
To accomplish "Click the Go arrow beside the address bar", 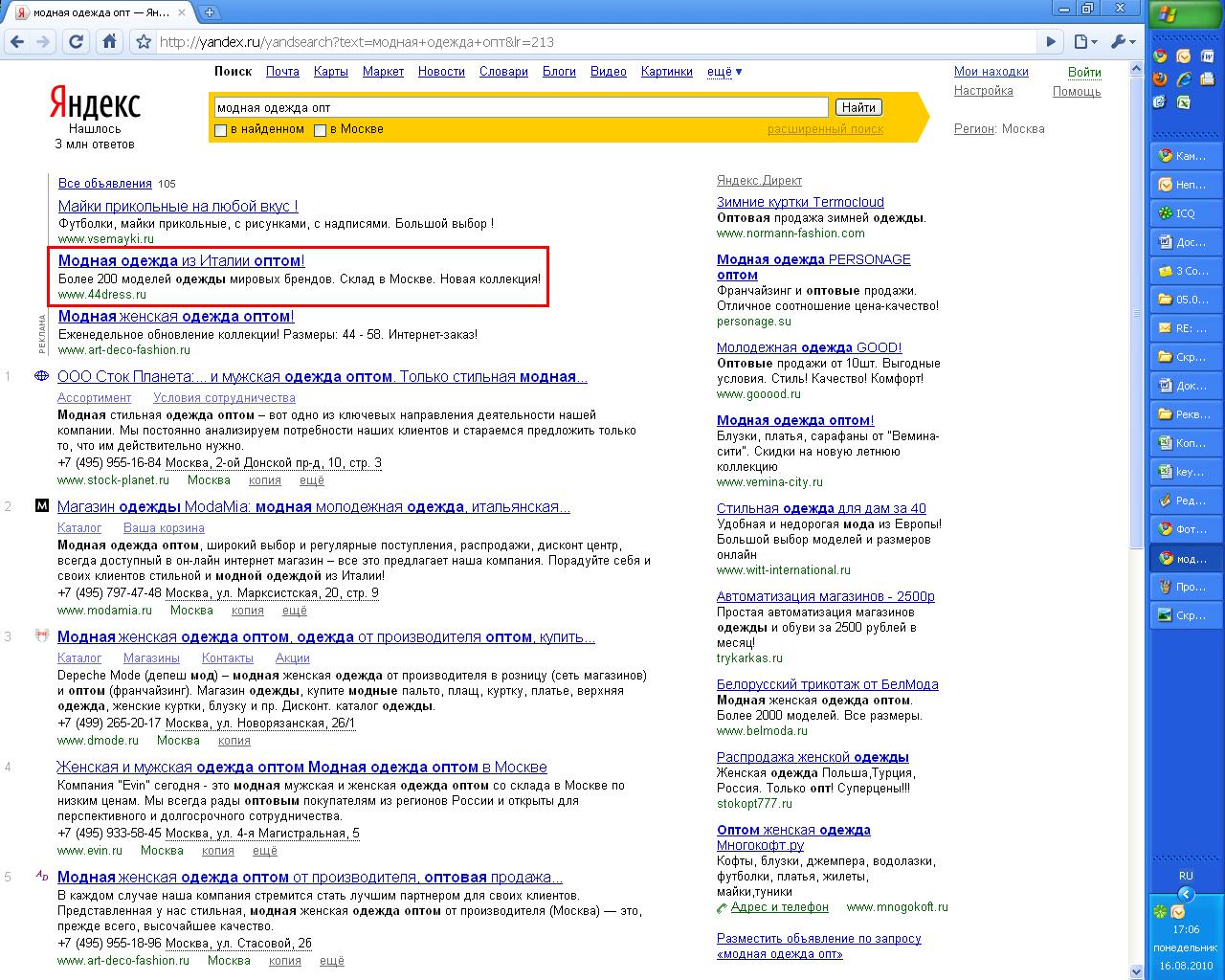I will click(1051, 41).
